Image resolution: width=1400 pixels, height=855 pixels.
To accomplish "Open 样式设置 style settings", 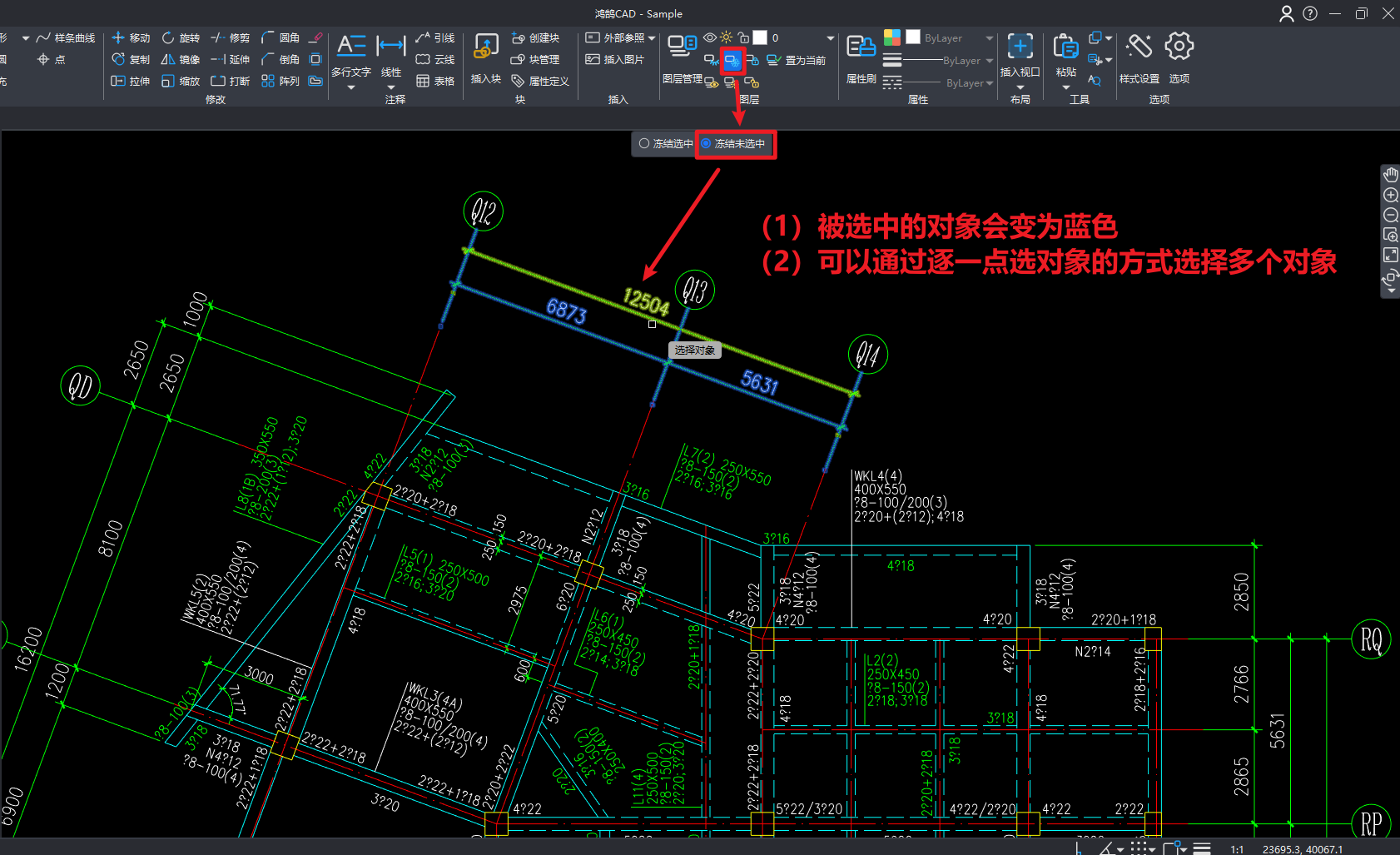I will pyautogui.click(x=1139, y=58).
